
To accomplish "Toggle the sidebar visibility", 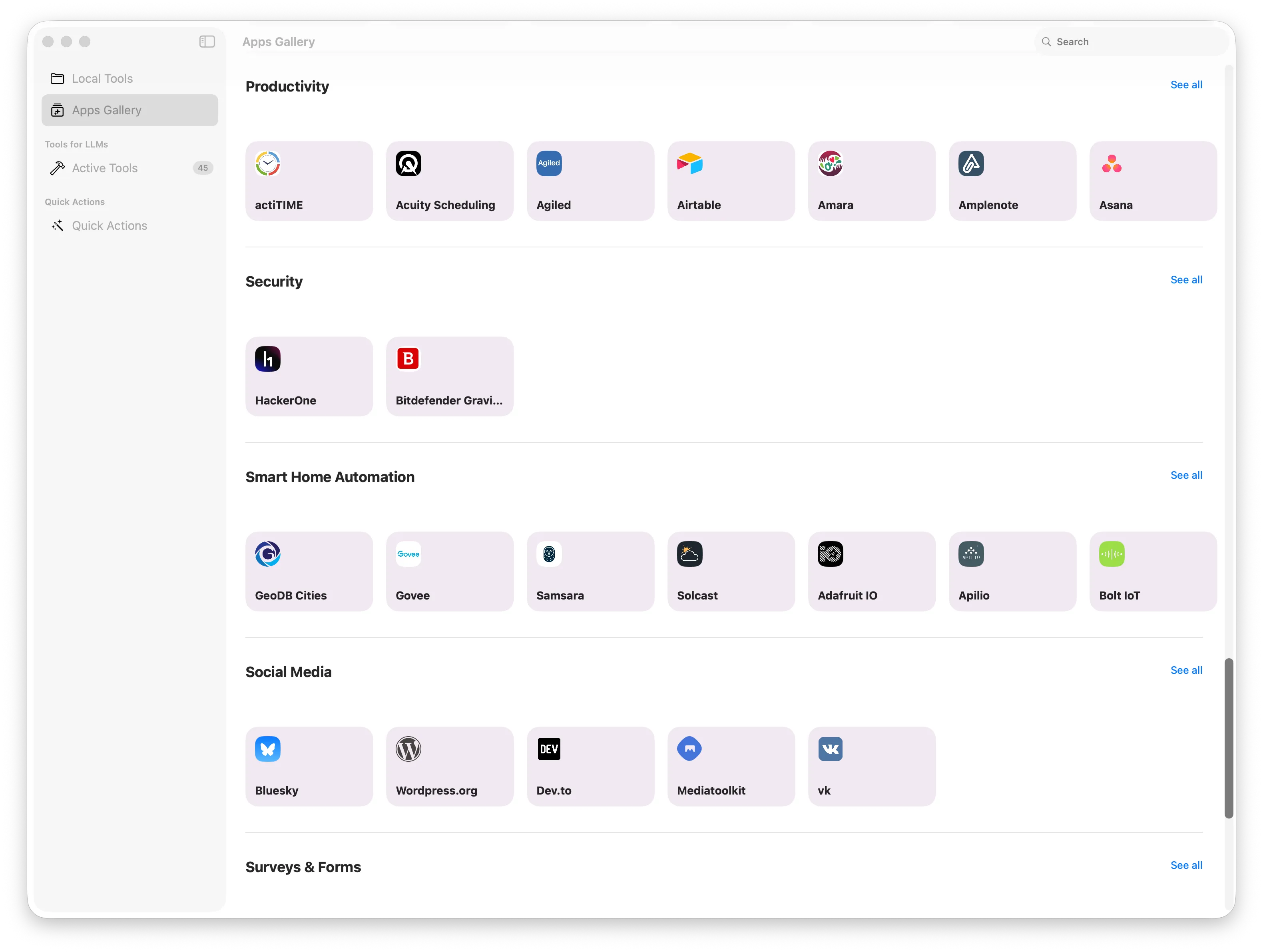I will click(207, 41).
